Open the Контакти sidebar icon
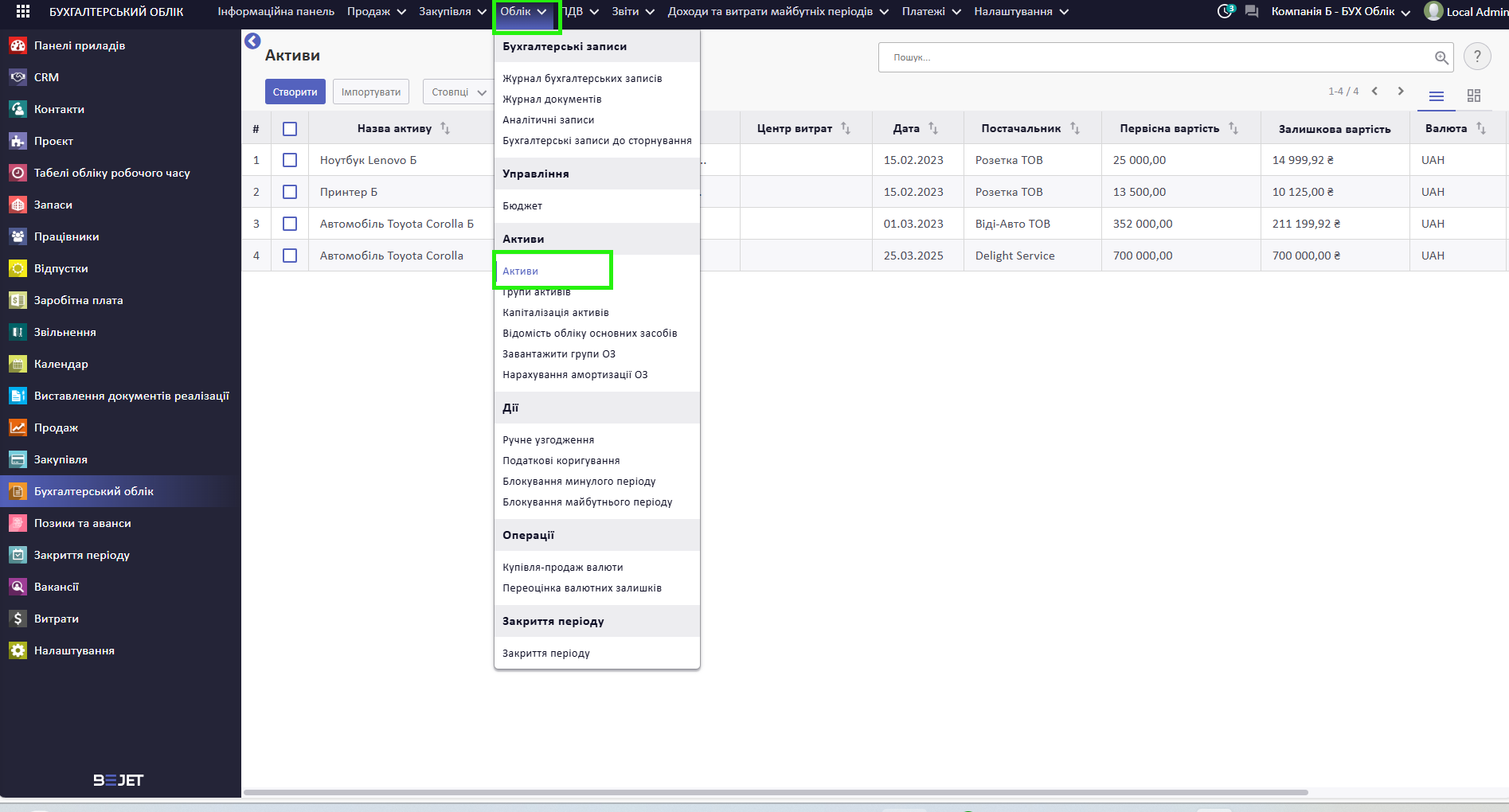The image size is (1509, 812). pos(18,109)
